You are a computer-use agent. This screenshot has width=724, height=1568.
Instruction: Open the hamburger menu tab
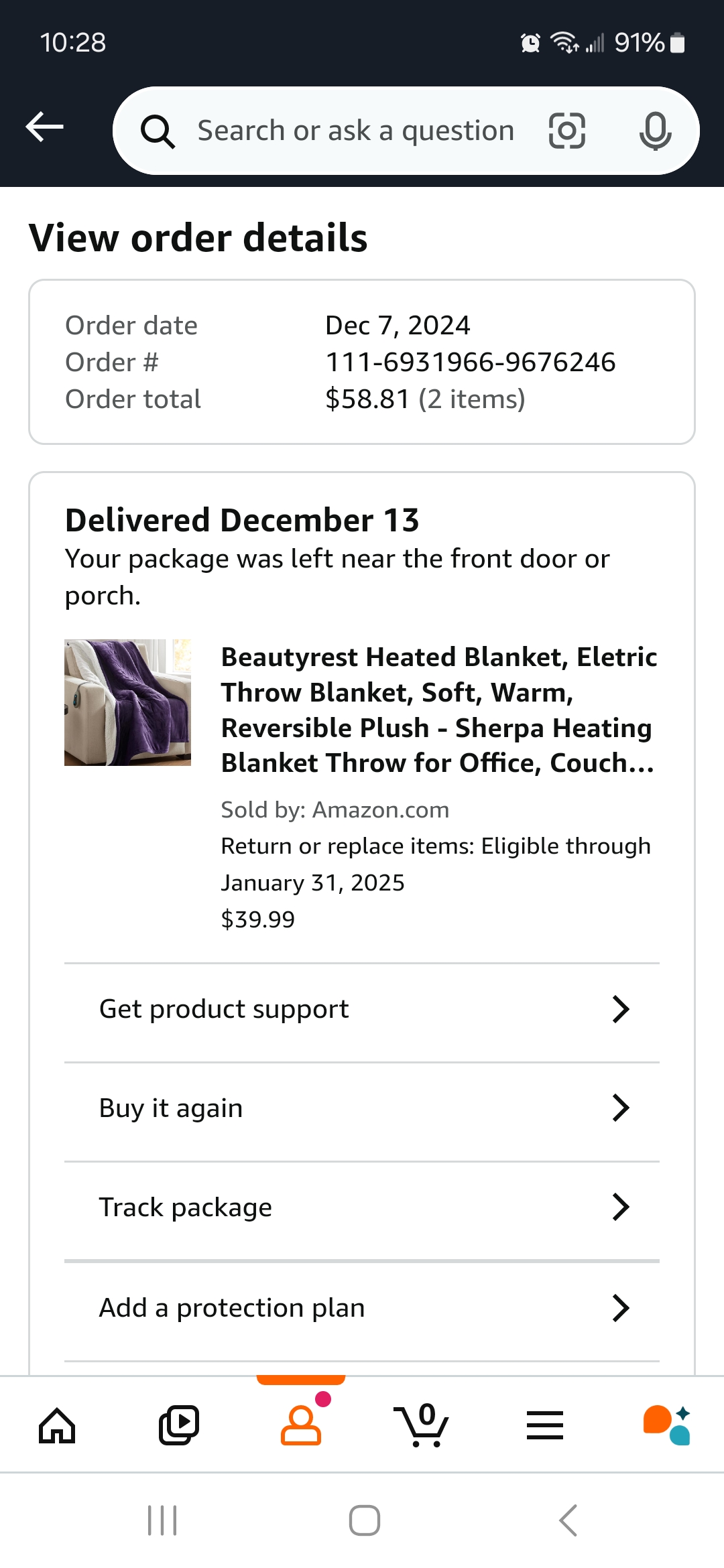(545, 1425)
